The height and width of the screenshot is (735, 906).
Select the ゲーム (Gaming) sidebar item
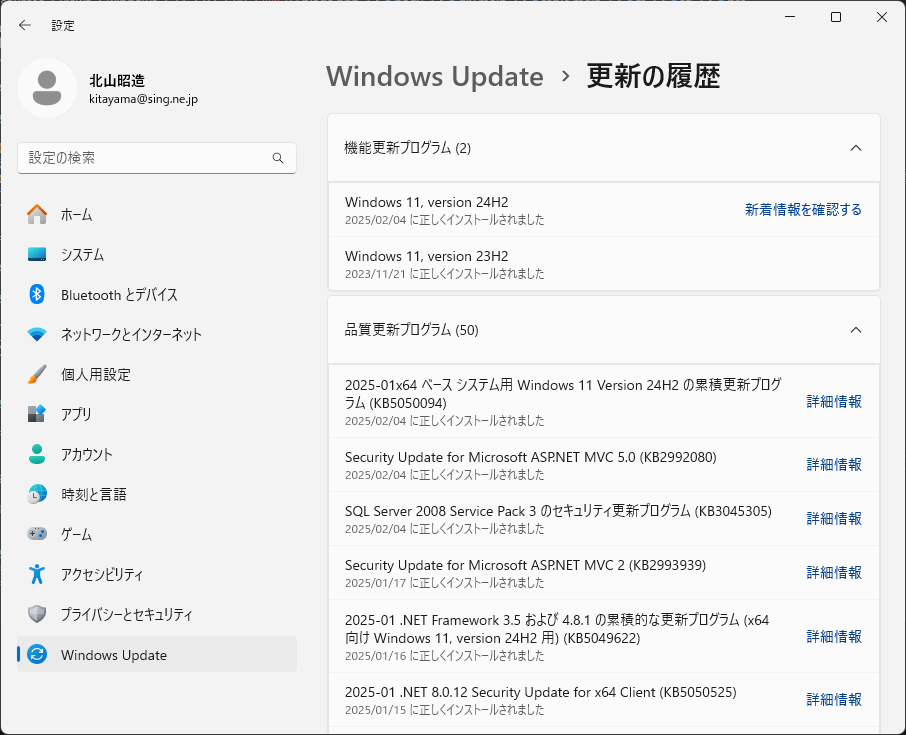click(x=76, y=534)
